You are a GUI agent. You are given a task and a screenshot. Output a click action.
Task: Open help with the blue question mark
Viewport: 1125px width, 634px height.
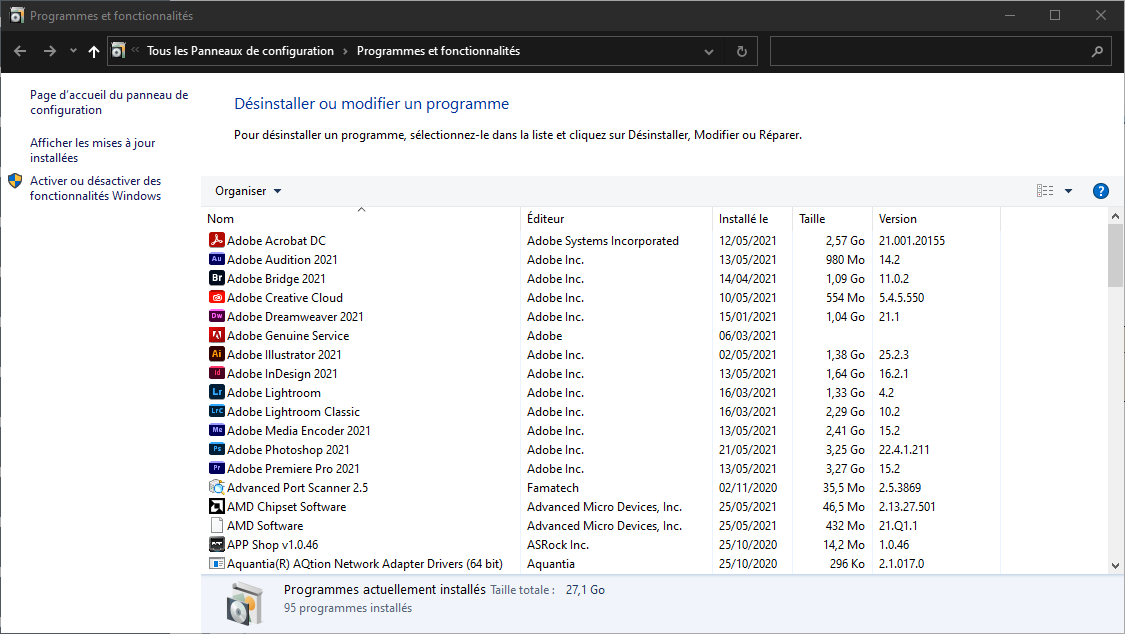pos(1101,191)
